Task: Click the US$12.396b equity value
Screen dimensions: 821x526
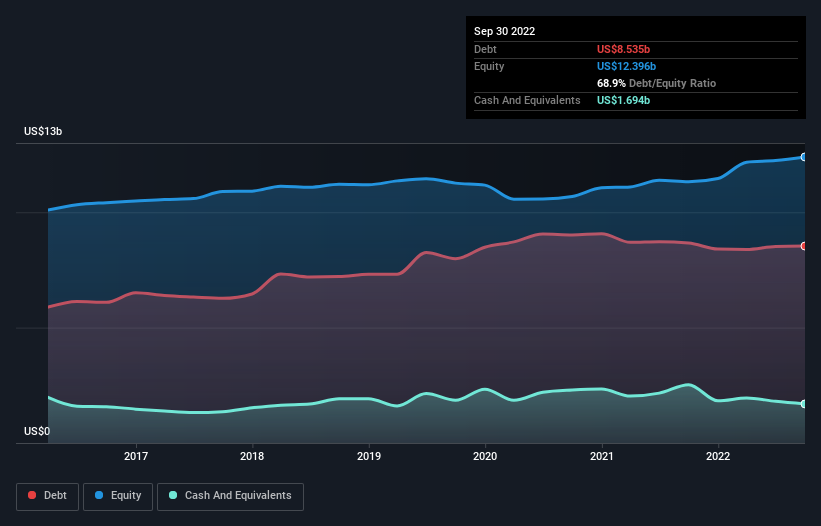Action: click(626, 66)
